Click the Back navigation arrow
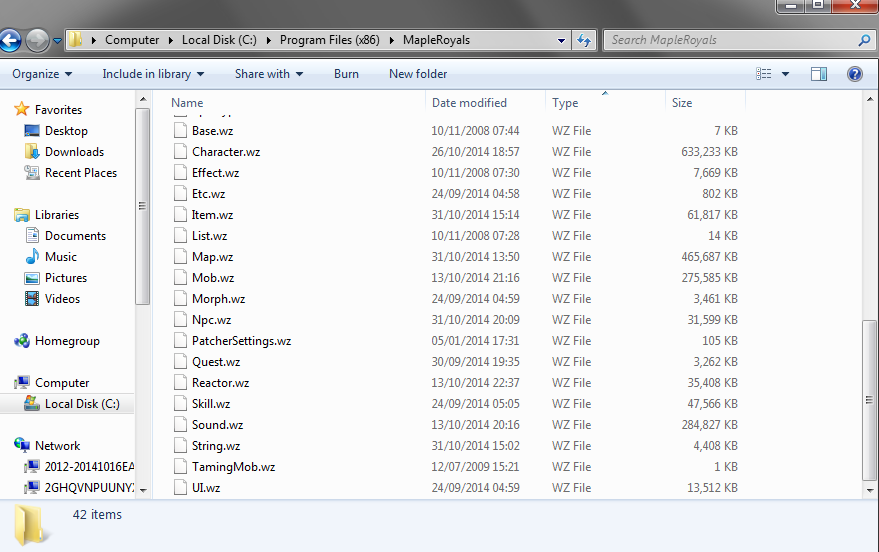 (10, 40)
